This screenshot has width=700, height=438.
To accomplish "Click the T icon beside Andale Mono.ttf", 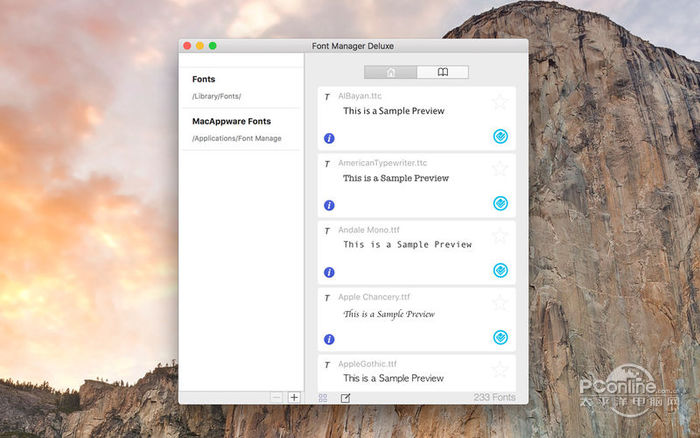I will 327,231.
